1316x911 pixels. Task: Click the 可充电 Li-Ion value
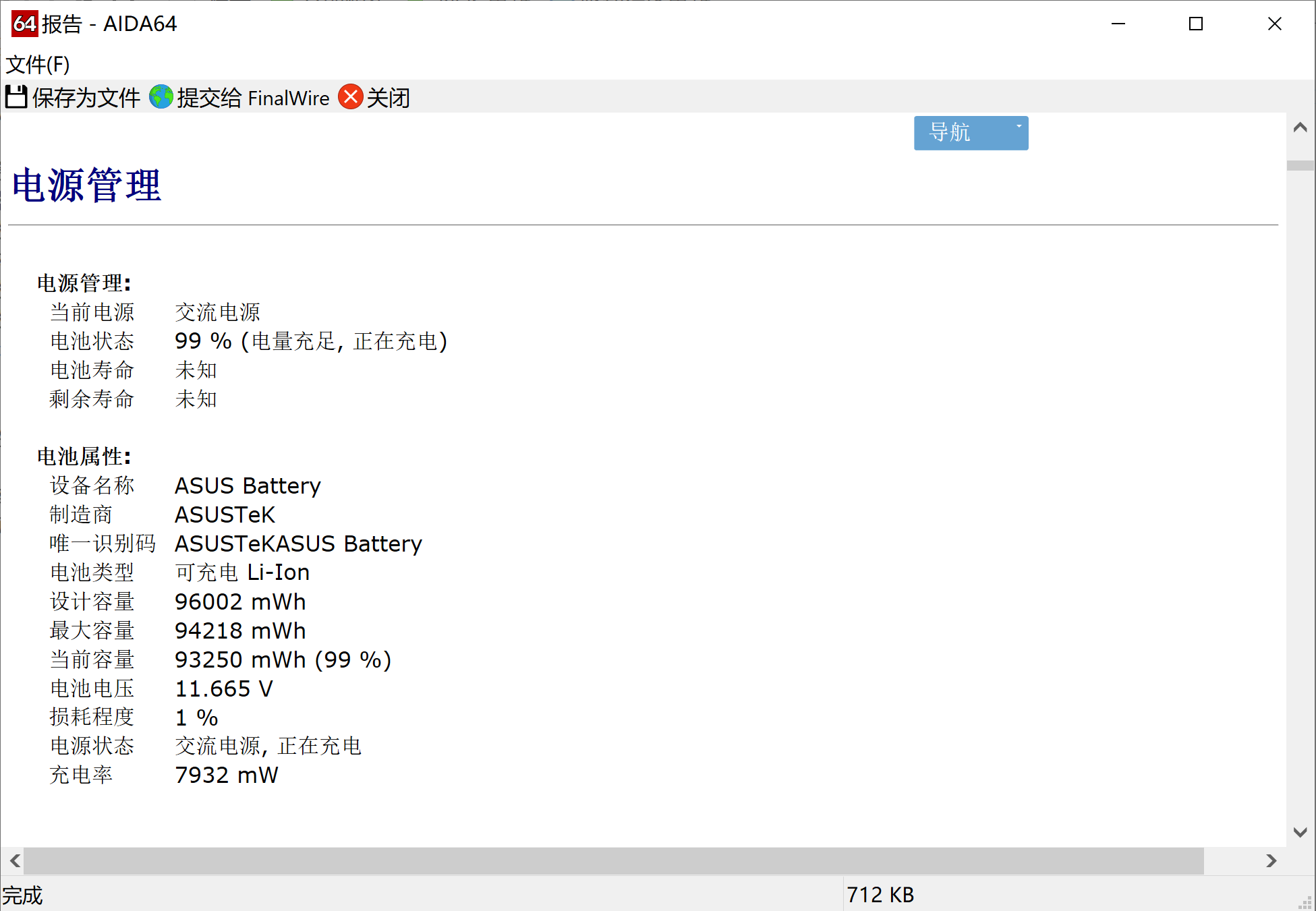[243, 572]
